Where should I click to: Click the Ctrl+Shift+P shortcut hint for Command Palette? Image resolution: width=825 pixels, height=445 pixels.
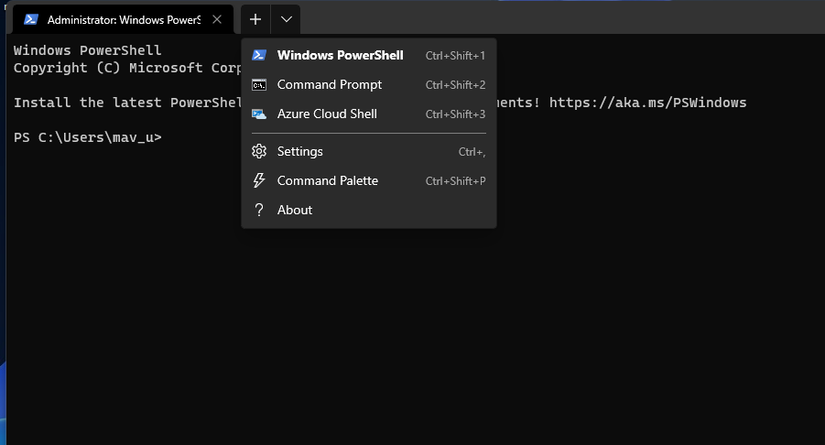tap(455, 181)
